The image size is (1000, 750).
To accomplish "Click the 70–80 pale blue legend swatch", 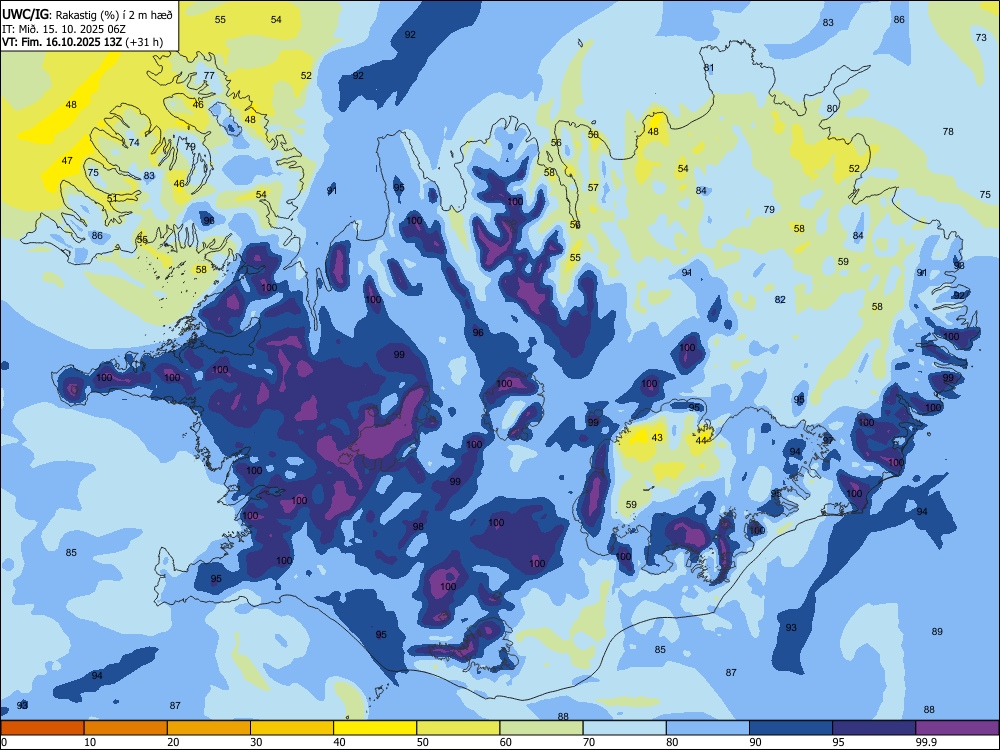I will 624,728.
